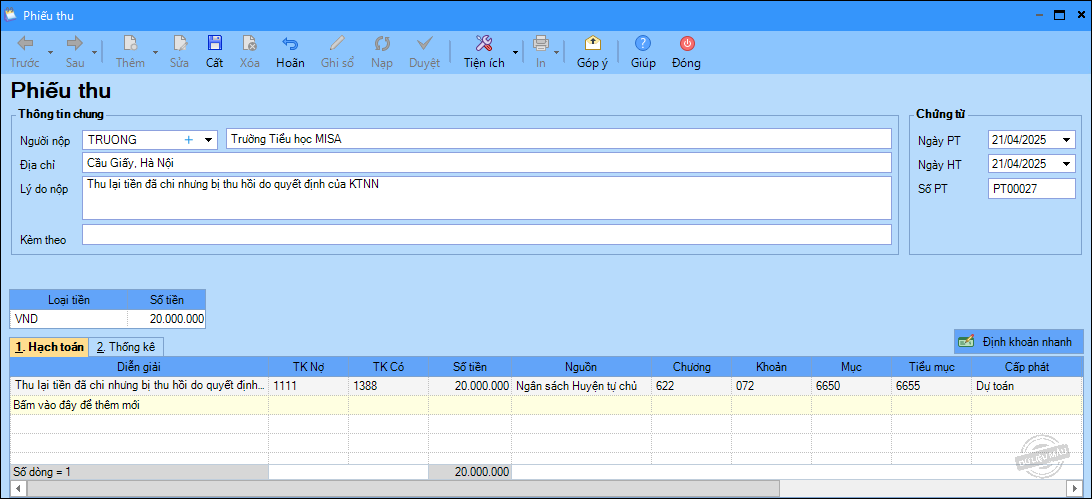Image resolution: width=1092 pixels, height=499 pixels.
Task: Click the Diễn giải column header
Action: tap(139, 367)
